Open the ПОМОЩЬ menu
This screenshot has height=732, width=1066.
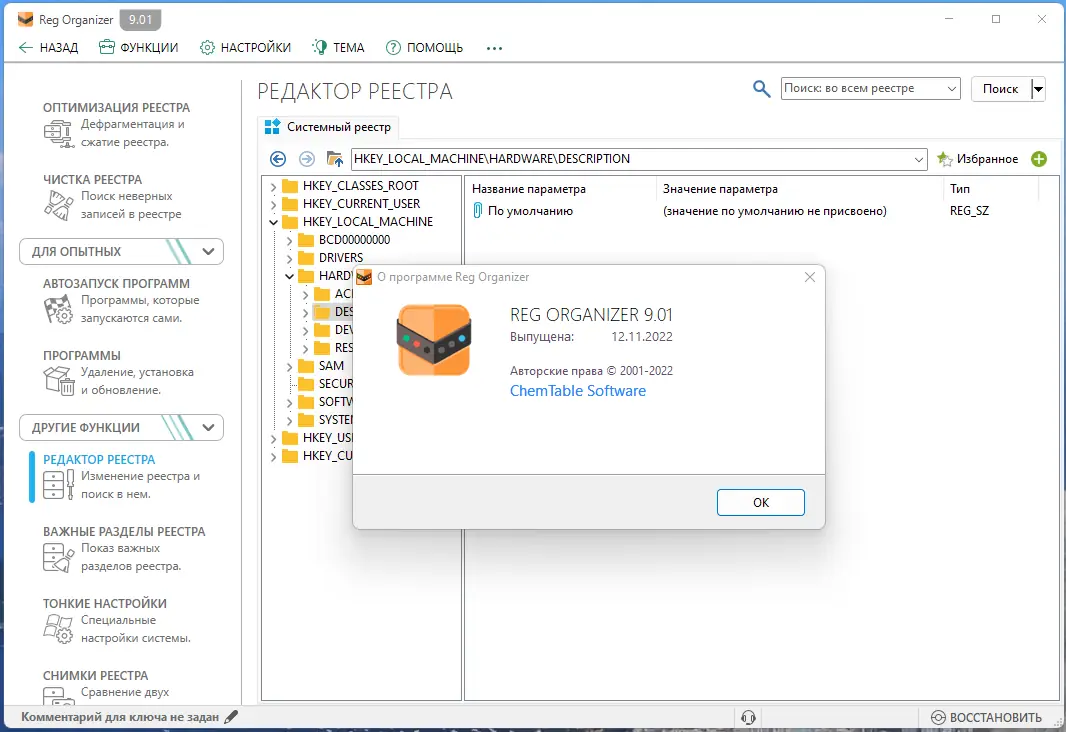click(x=424, y=48)
